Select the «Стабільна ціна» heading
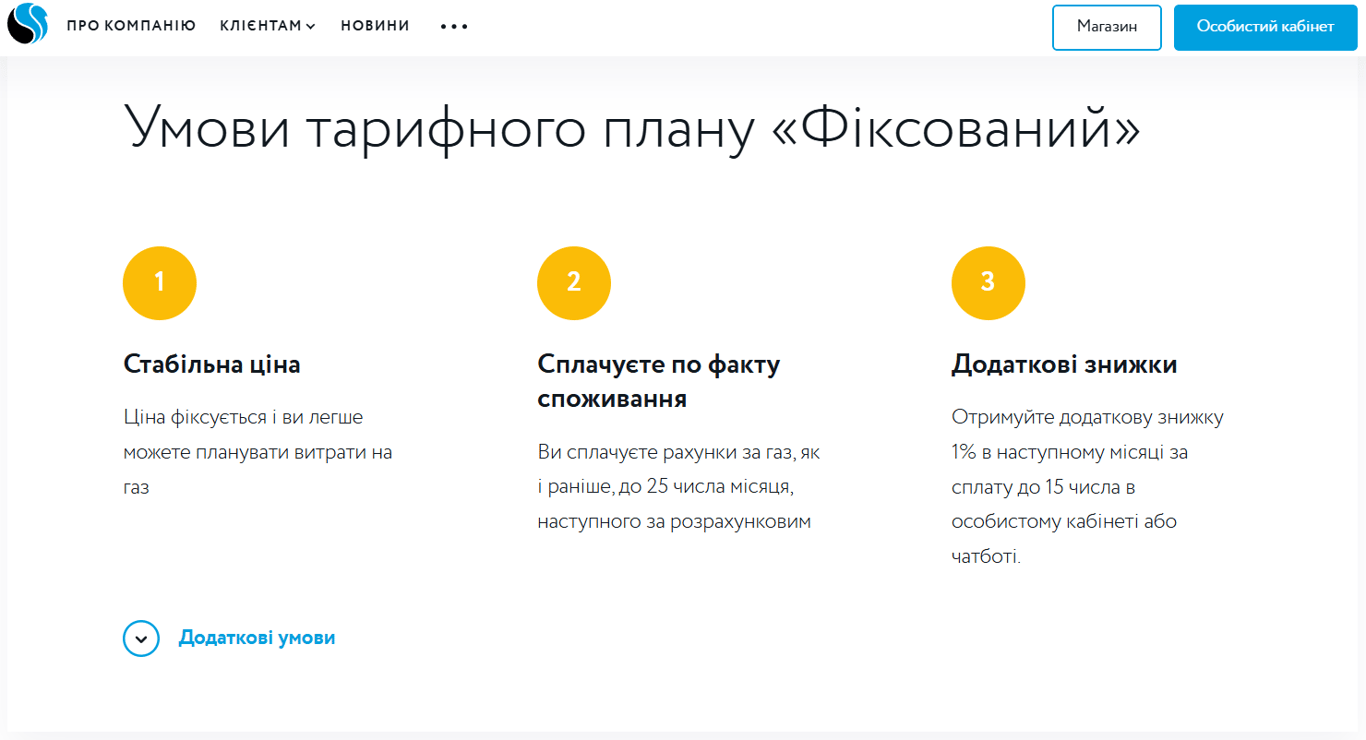This screenshot has width=1366, height=740. click(x=212, y=364)
